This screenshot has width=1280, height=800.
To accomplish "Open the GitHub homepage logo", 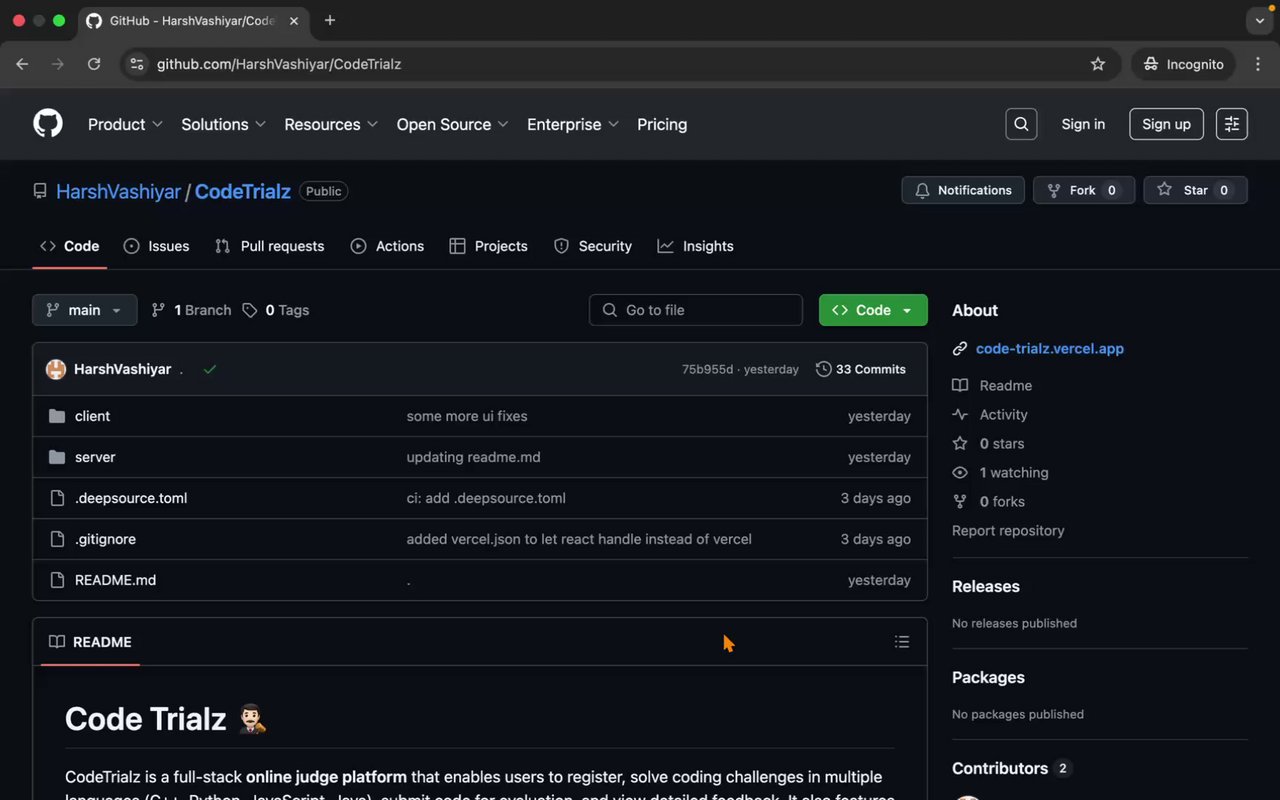I will (x=48, y=124).
